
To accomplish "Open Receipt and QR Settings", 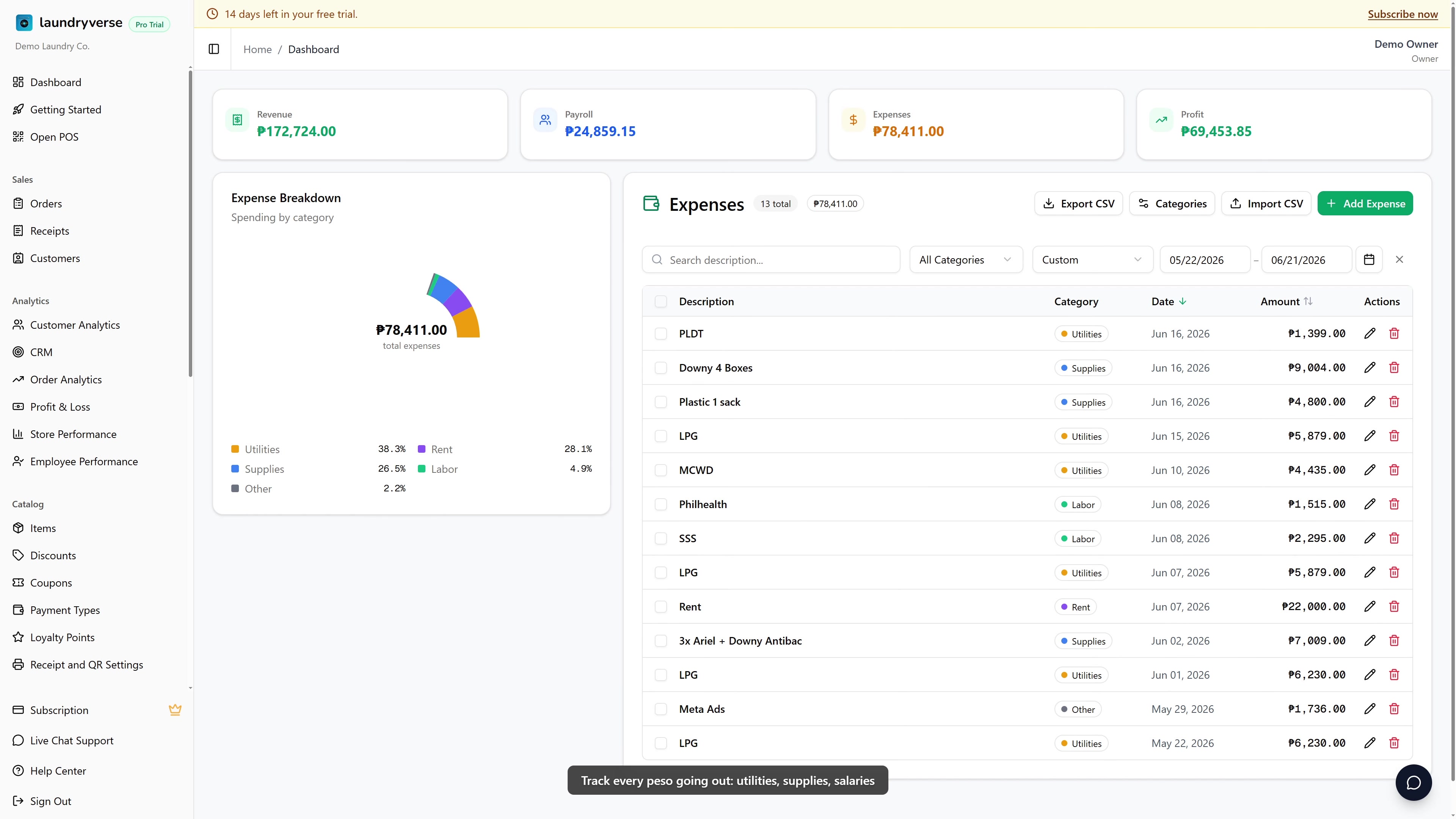I will coord(86,665).
